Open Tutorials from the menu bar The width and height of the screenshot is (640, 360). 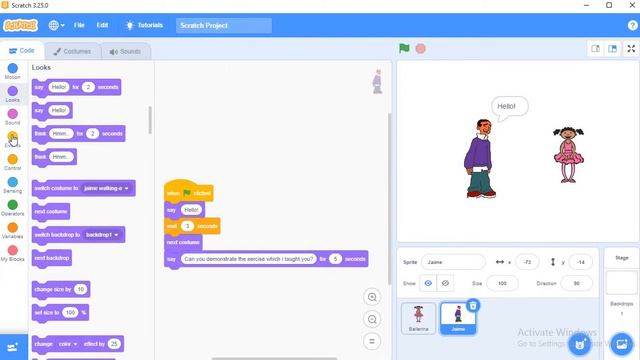pyautogui.click(x=144, y=25)
